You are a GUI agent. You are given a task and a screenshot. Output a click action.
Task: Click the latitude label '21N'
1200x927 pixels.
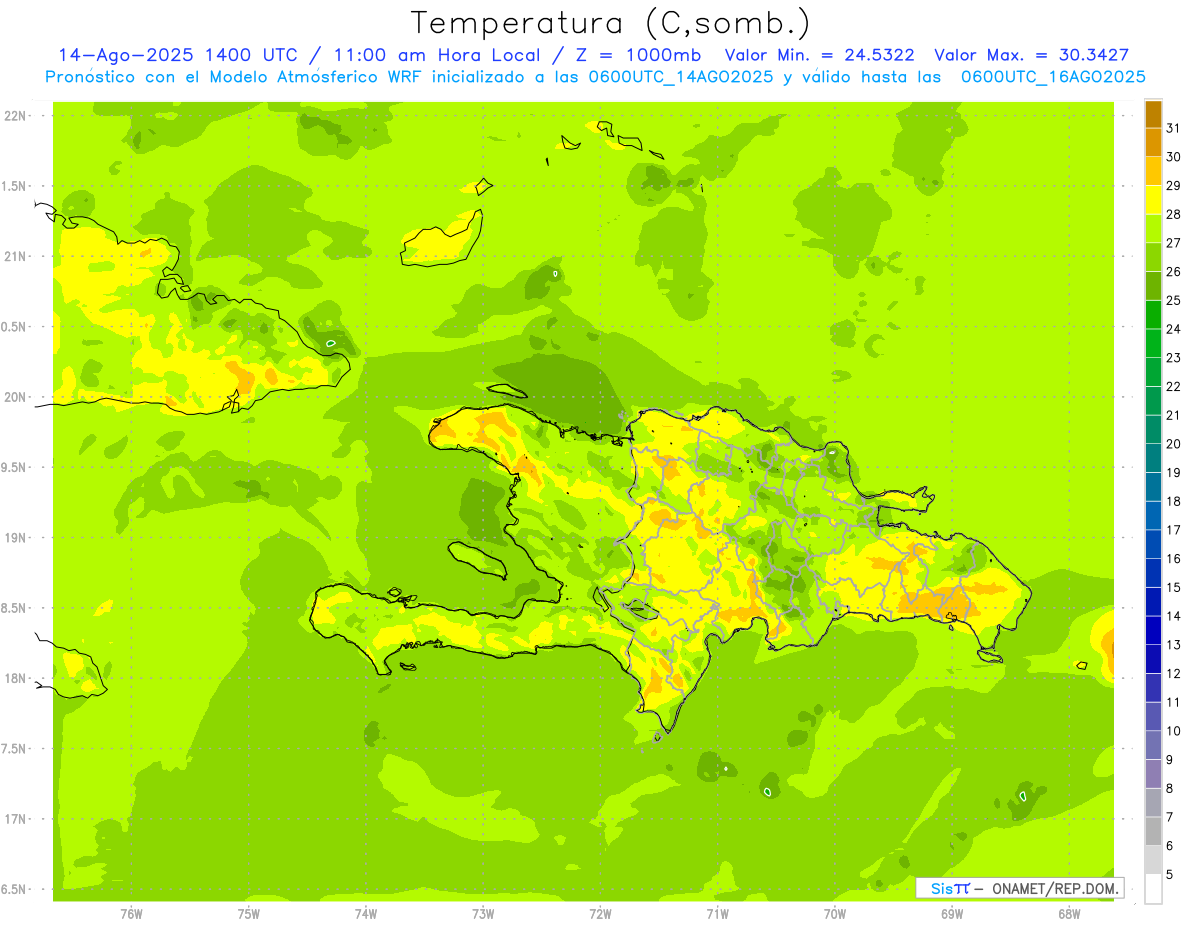(16, 257)
